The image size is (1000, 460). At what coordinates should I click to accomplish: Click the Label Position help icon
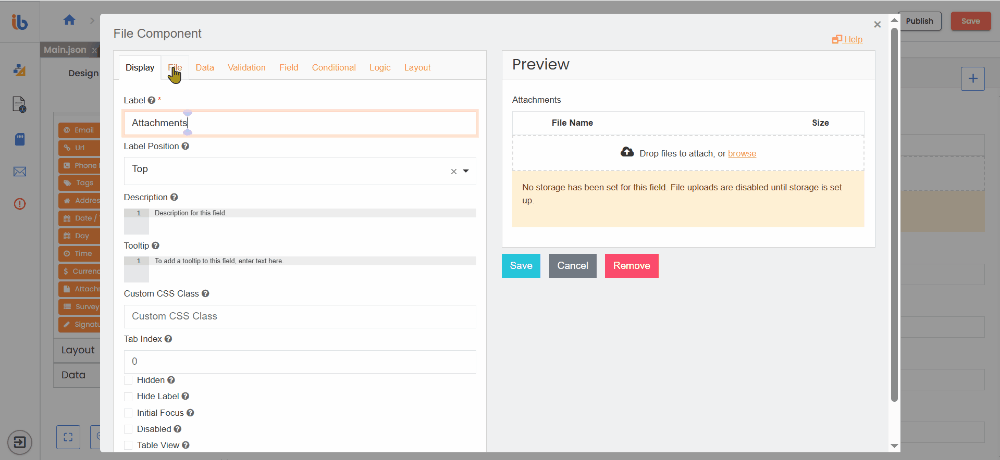[186, 146]
